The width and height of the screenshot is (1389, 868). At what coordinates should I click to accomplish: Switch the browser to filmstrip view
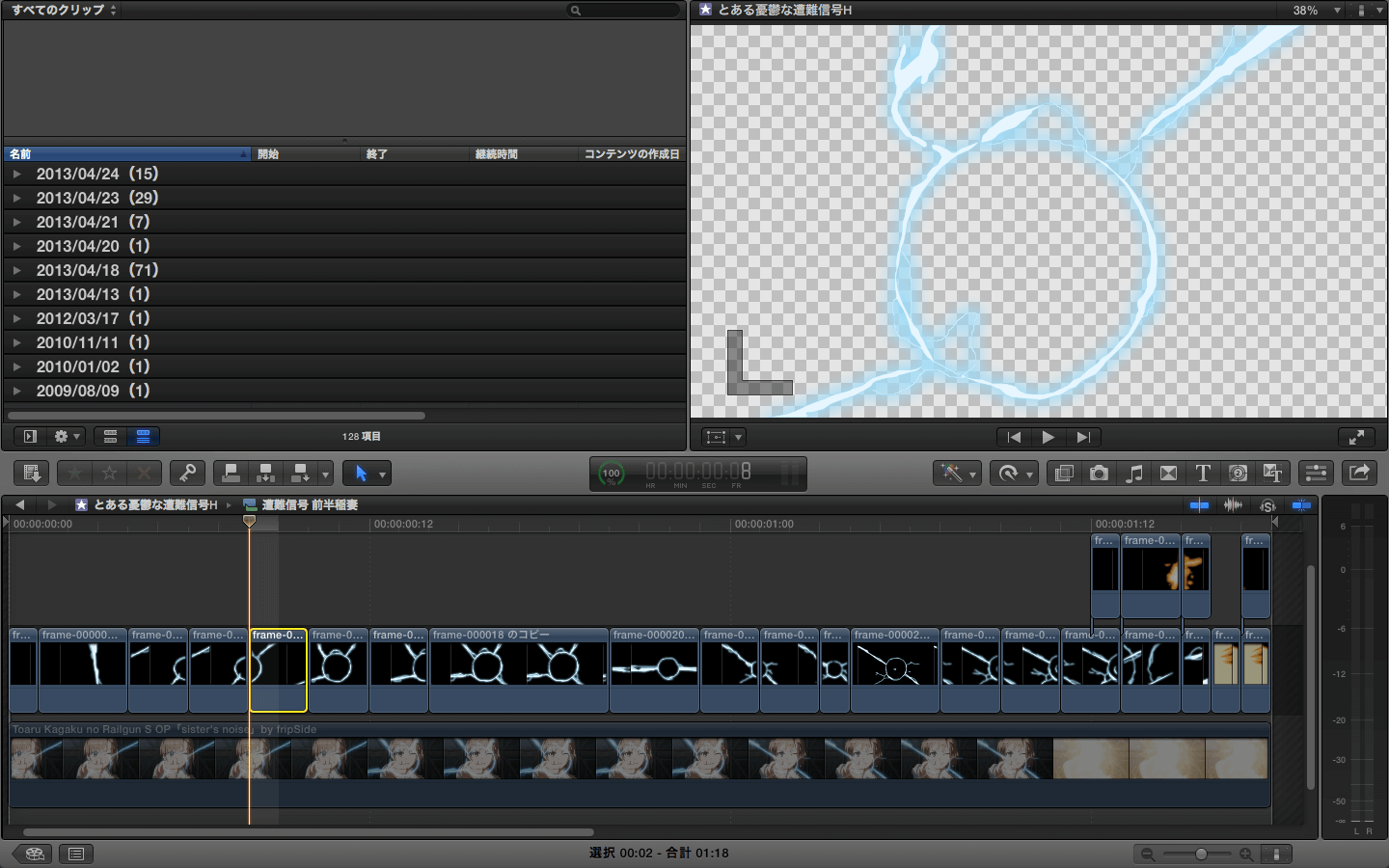coord(110,436)
